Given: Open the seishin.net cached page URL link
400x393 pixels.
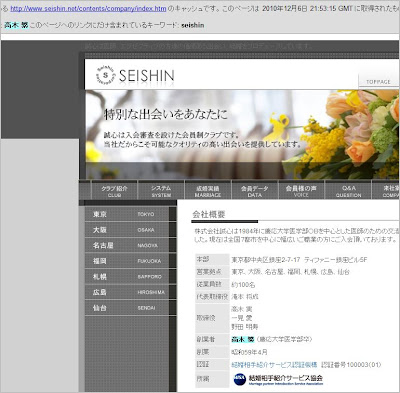Looking at the screenshot, I should click(x=88, y=9).
